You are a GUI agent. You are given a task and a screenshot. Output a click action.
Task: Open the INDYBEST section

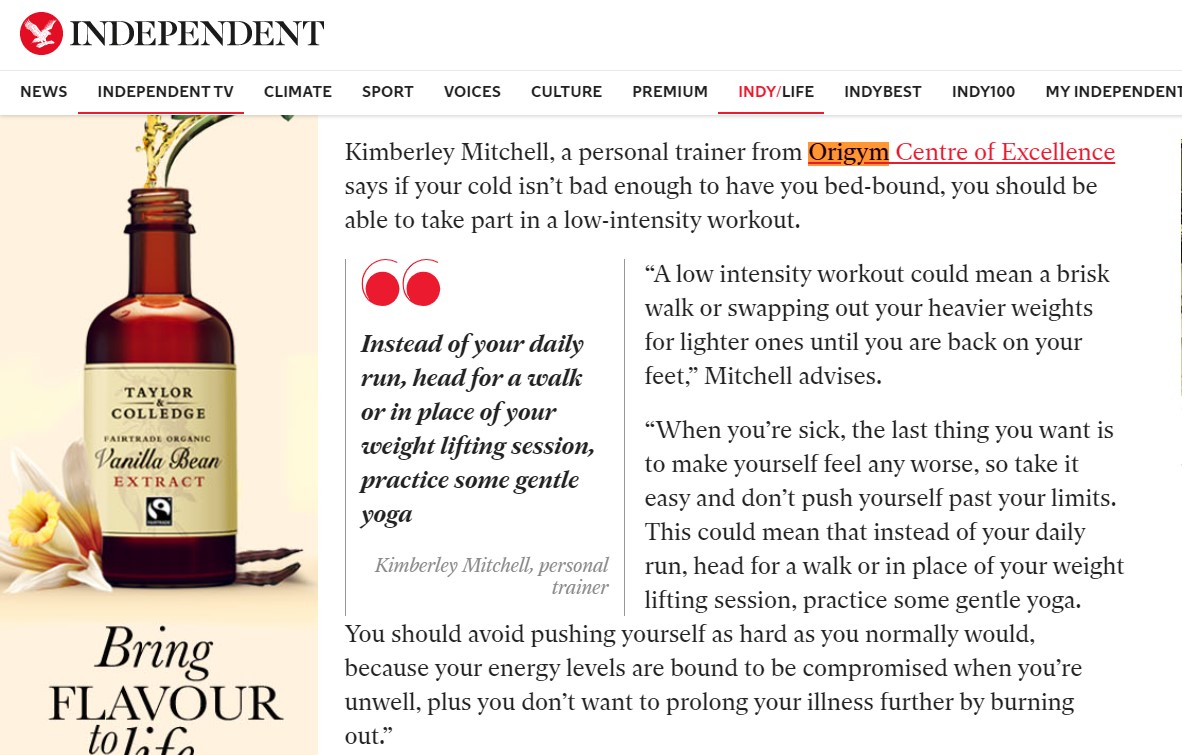pyautogui.click(x=882, y=91)
